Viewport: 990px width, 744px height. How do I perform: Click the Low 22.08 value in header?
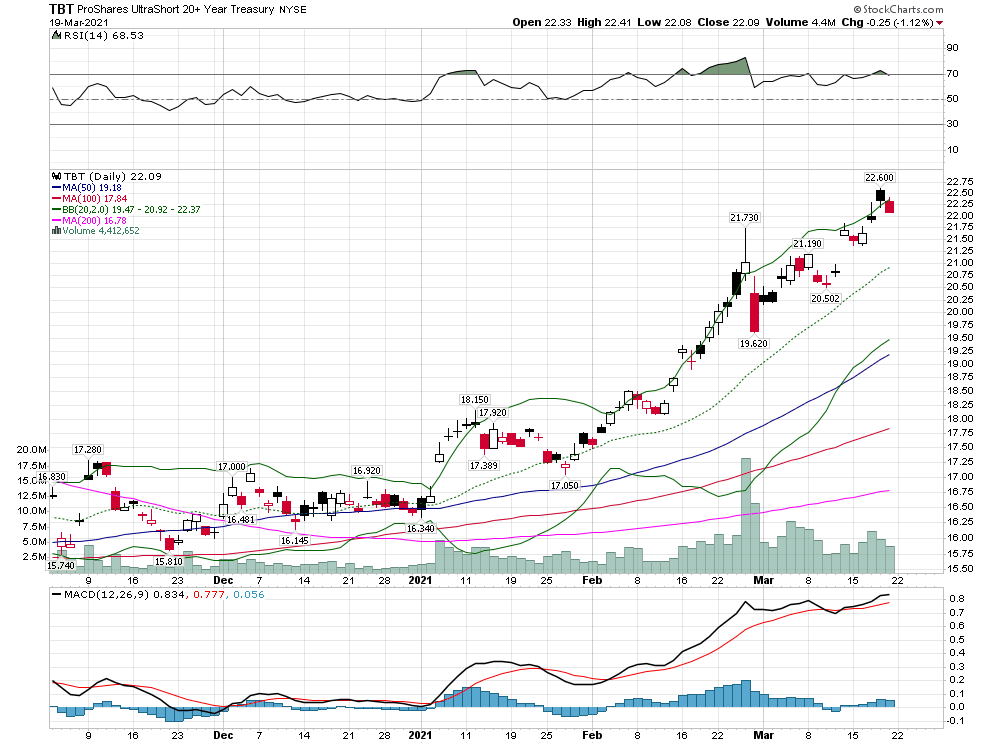[x=664, y=23]
